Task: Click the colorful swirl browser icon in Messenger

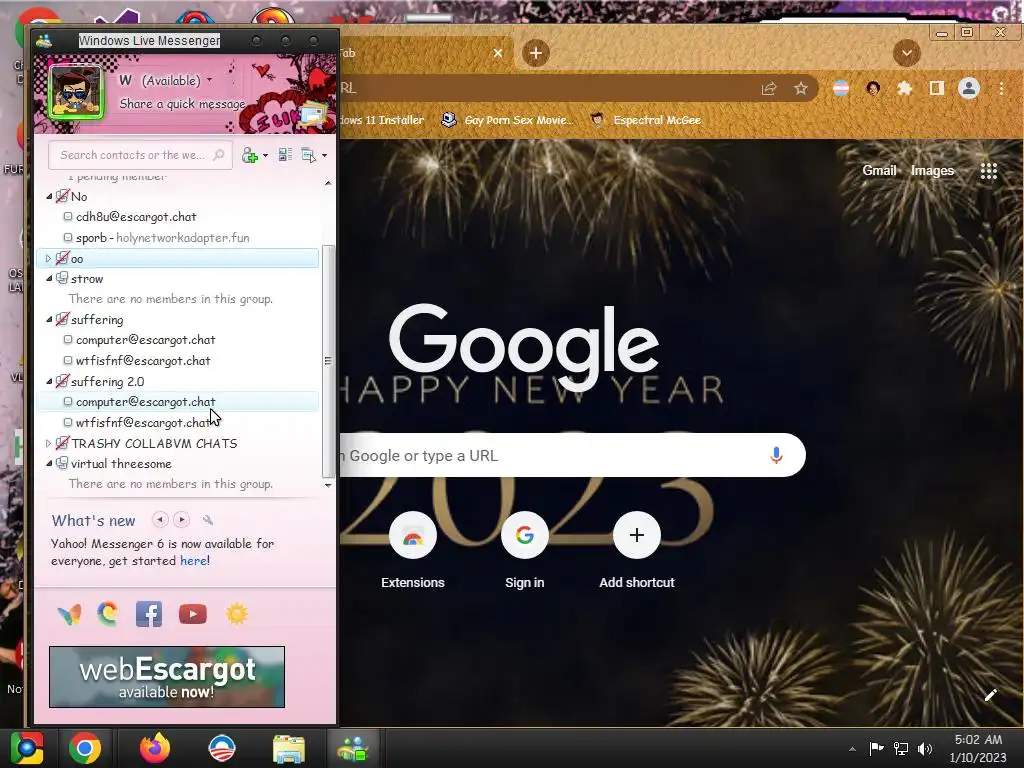Action: [108, 614]
